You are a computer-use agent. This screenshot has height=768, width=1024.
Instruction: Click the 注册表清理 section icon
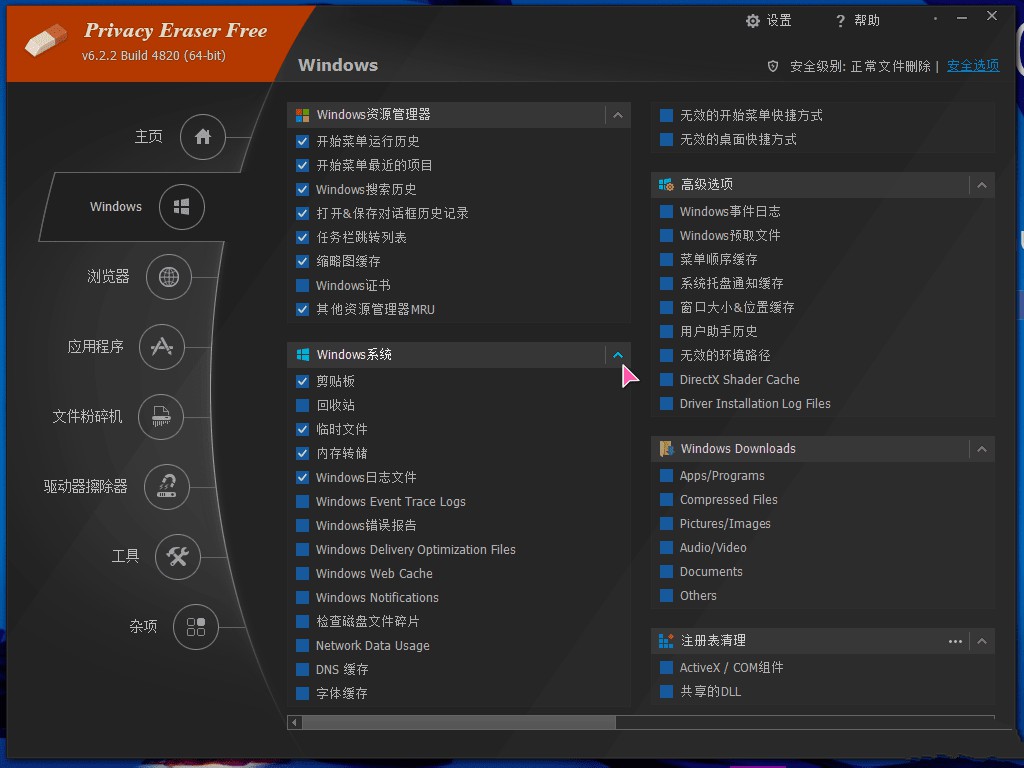click(666, 641)
